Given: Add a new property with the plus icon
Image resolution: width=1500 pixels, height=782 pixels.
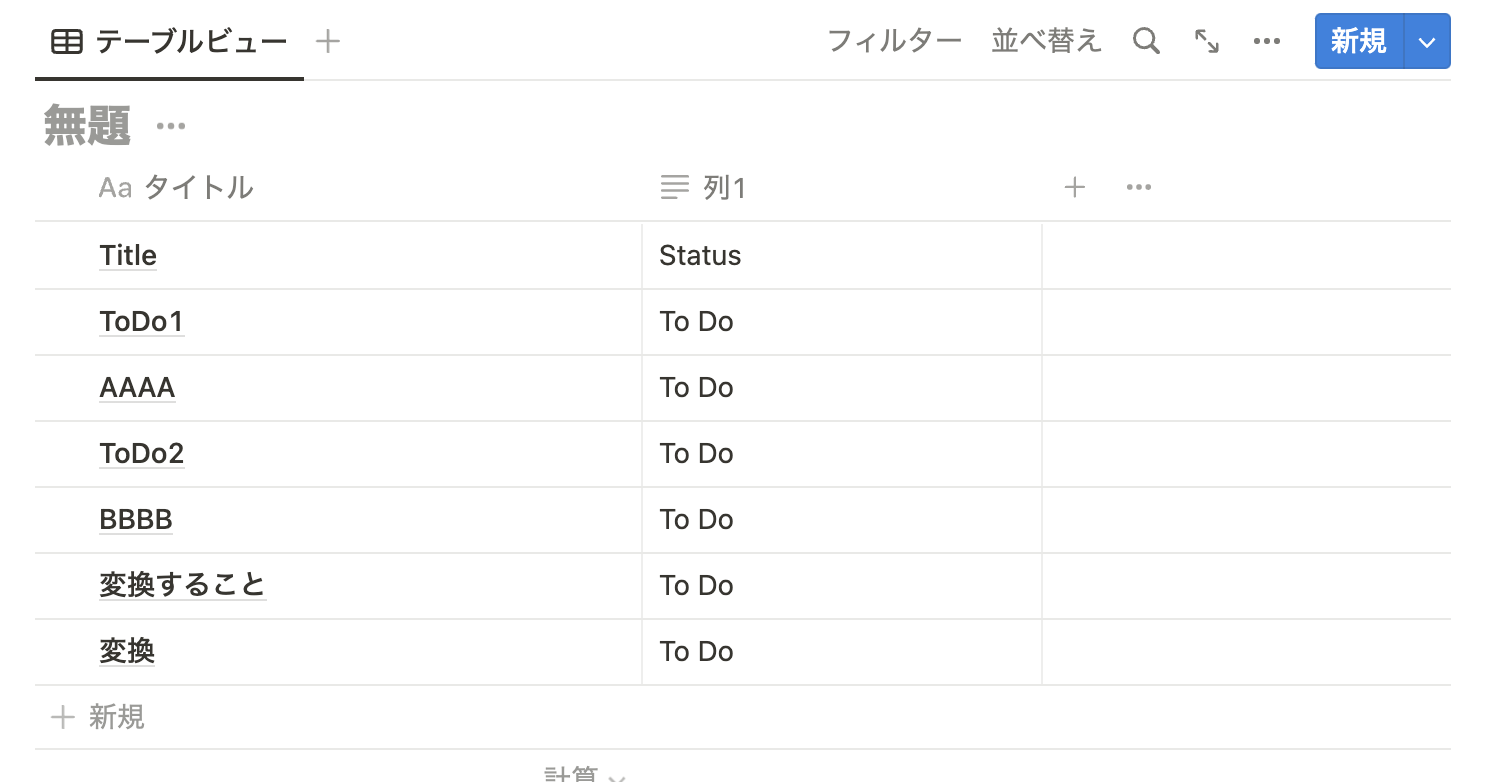Looking at the screenshot, I should [1075, 187].
